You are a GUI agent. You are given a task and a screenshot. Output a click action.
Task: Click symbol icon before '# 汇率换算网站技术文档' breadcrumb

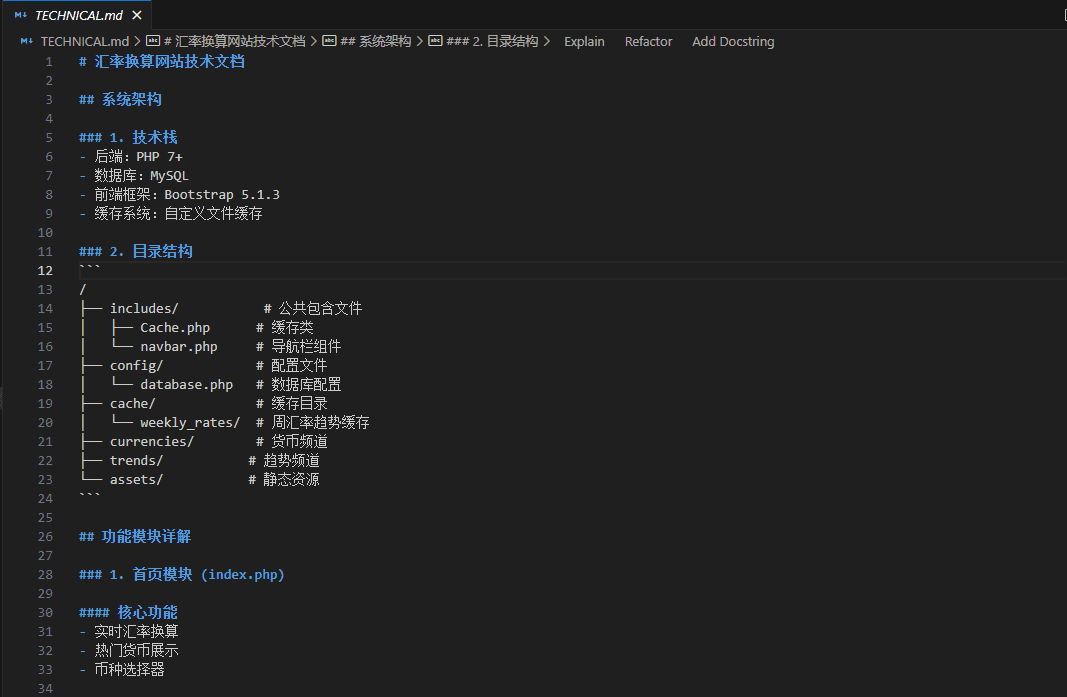153,41
